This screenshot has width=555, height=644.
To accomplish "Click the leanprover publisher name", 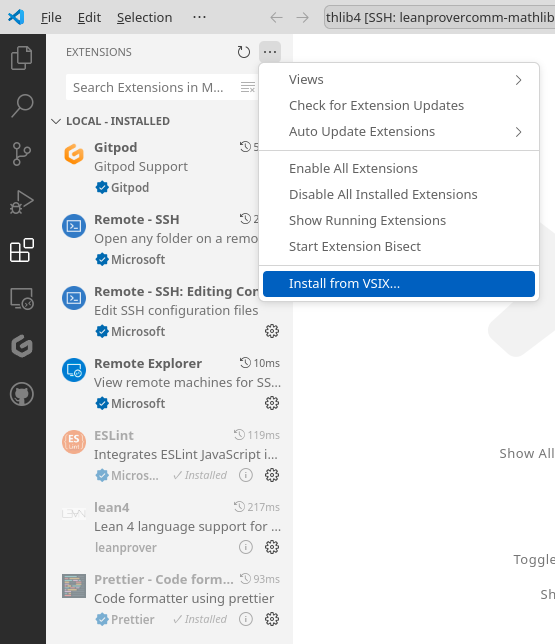I will click(x=126, y=547).
